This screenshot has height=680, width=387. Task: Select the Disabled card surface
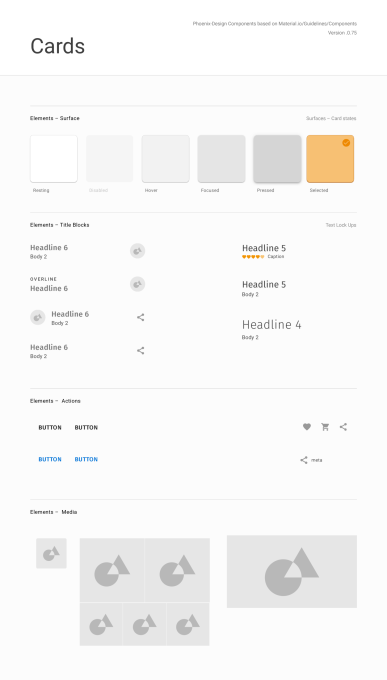click(110, 159)
